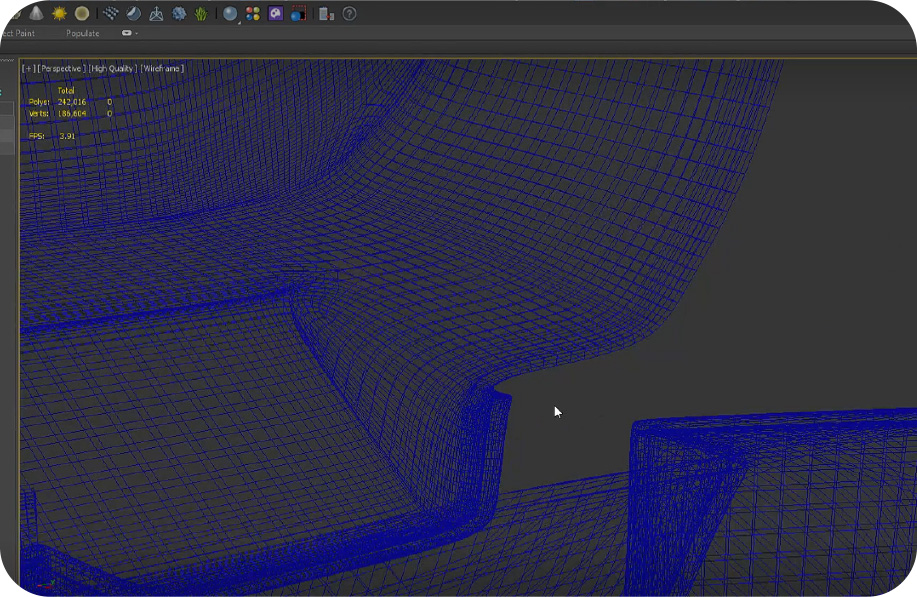This screenshot has width=917, height=597.
Task: Click the ribbon display toggle pill button
Action: [127, 33]
